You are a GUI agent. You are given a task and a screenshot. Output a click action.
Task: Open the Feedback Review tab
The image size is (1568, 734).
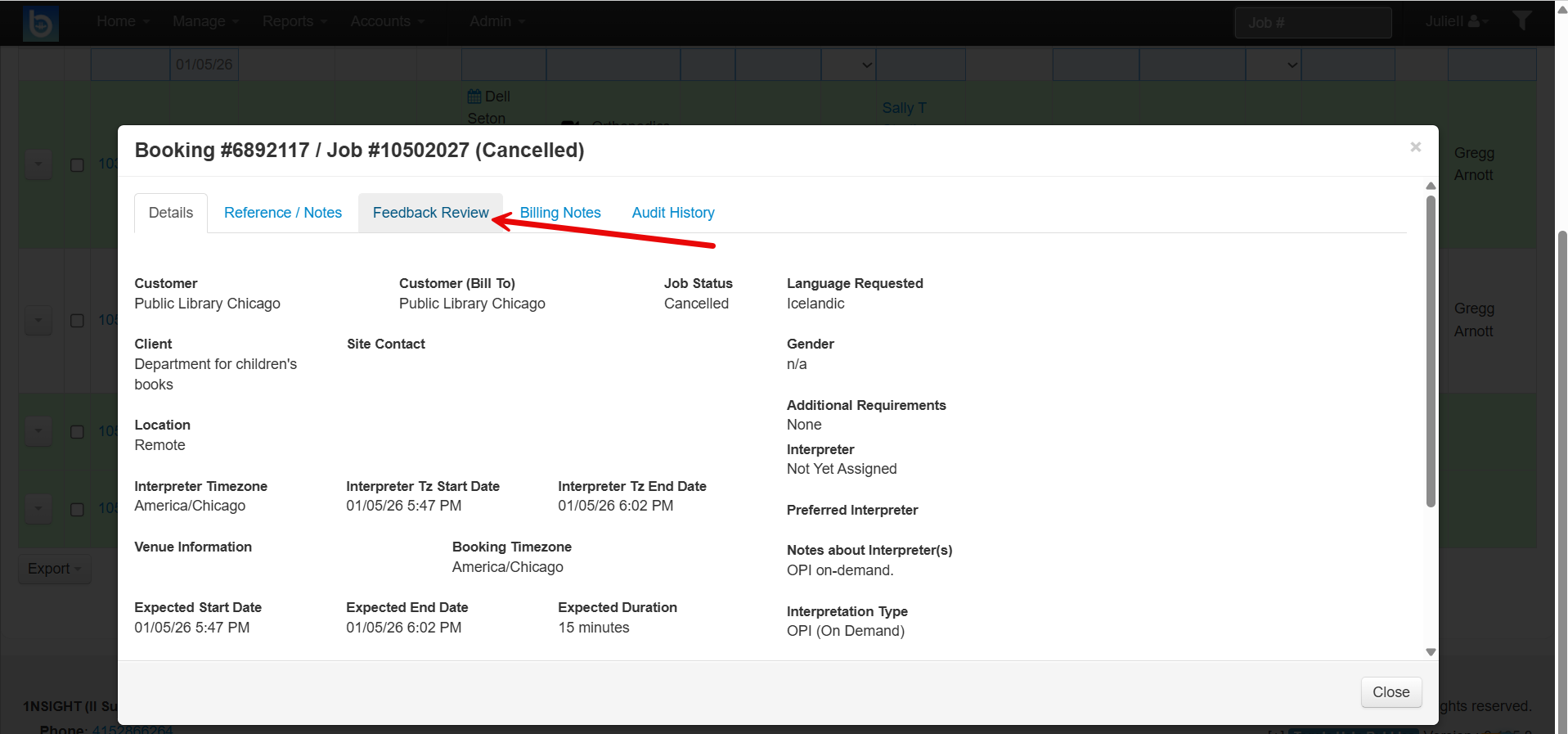pyautogui.click(x=430, y=213)
